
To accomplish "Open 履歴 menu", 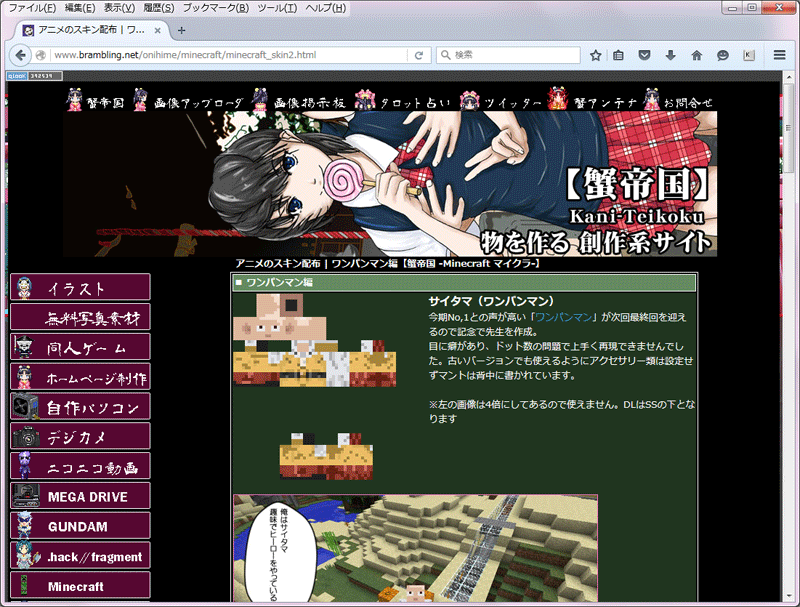I will (159, 8).
